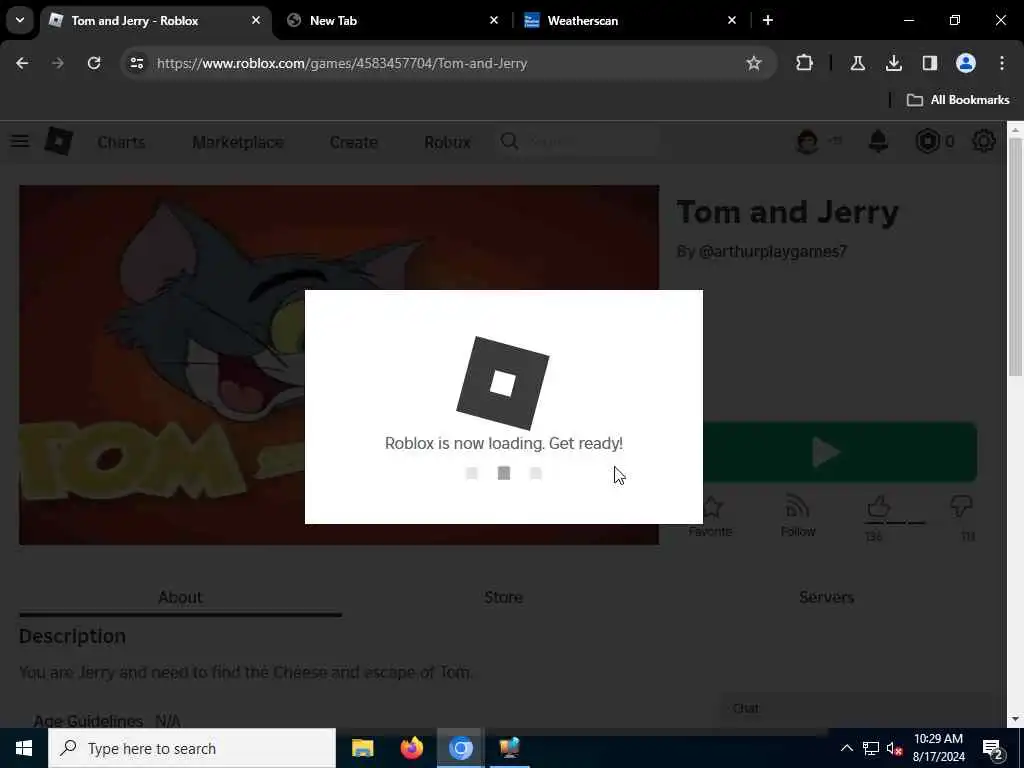Open the Roblox hamburger navigation menu
Viewport: 1024px width, 768px height.
click(20, 141)
